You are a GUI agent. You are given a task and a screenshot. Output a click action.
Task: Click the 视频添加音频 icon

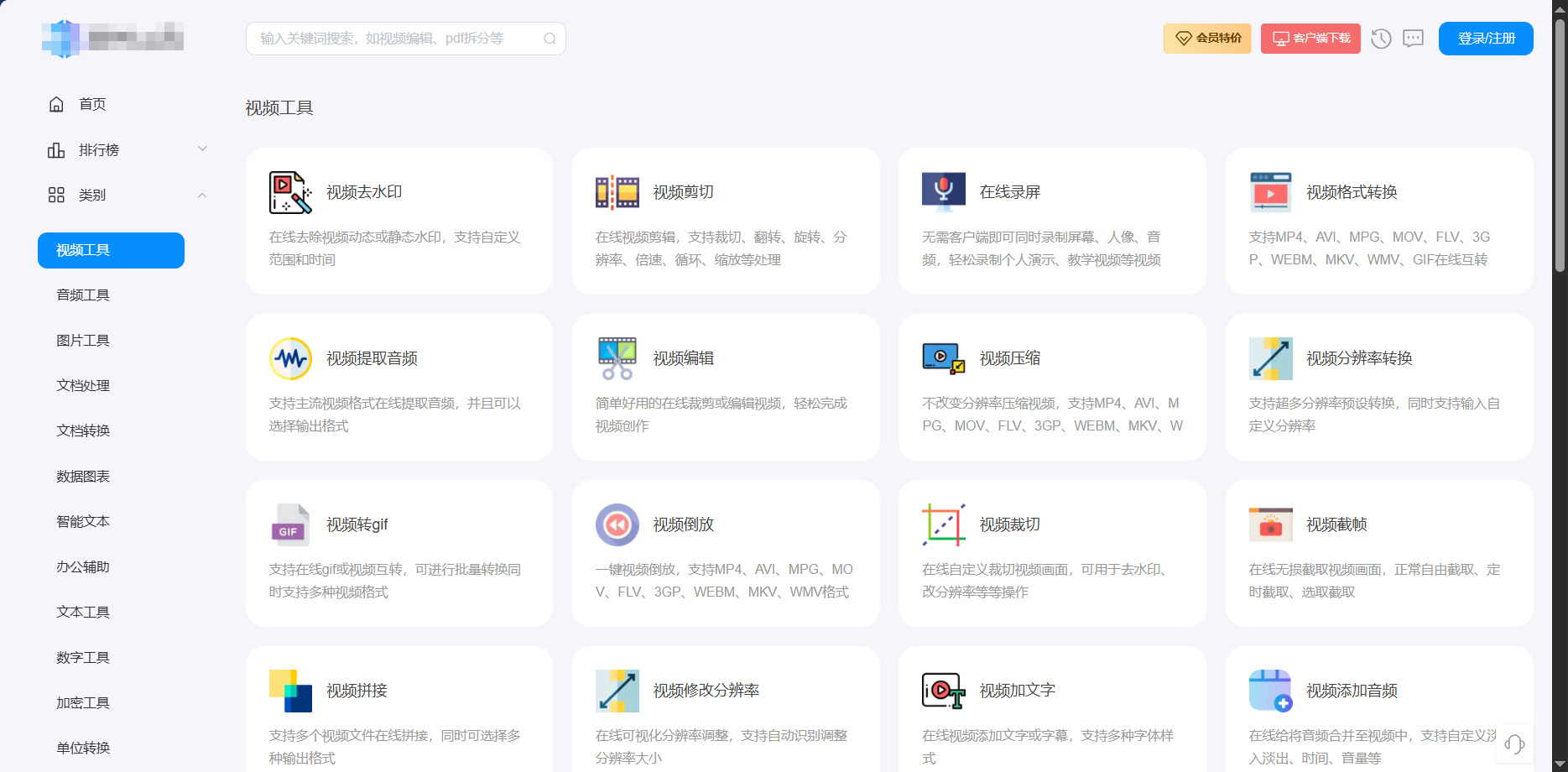(1271, 691)
